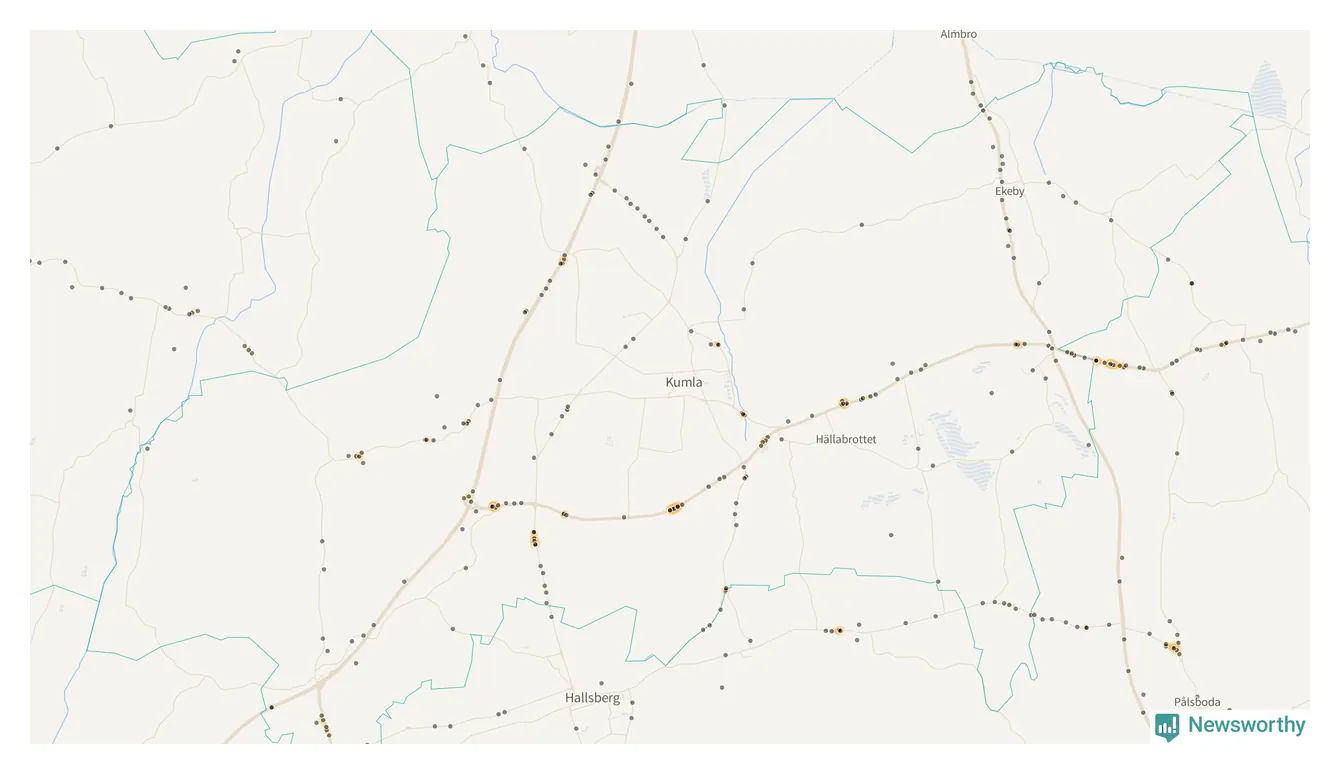
Task: Select the highlighted elongated cluster southeast of Ekeby
Action: pos(1112,364)
